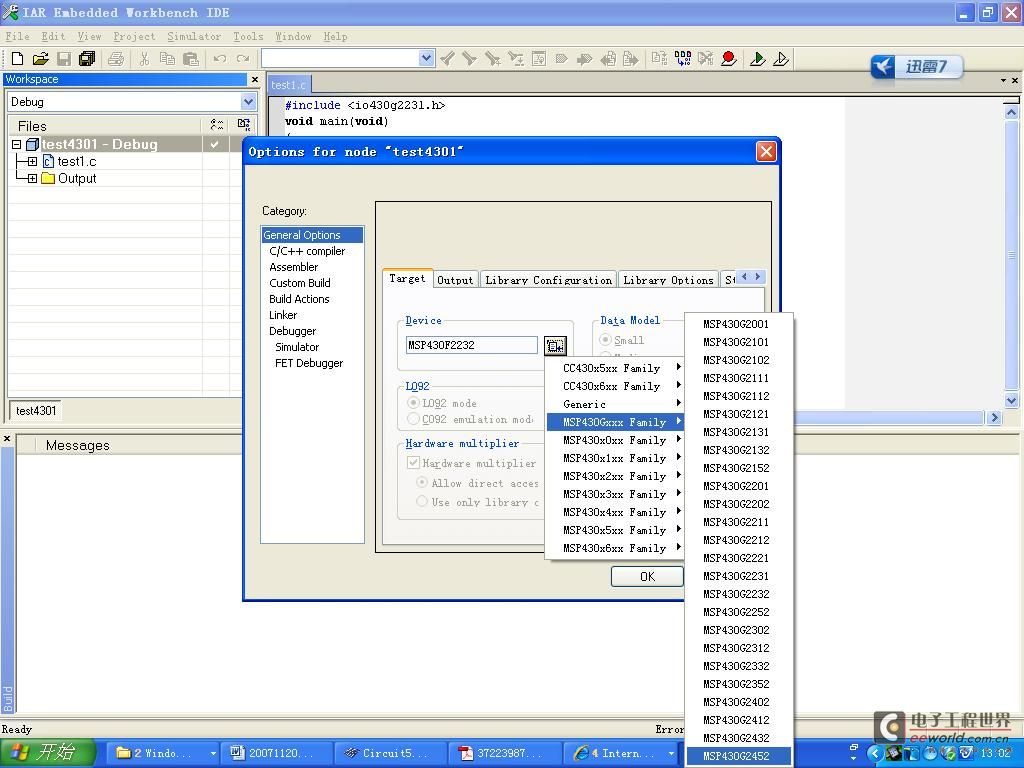The width and height of the screenshot is (1024, 768).
Task: Open the Tools menu
Action: pos(248,37)
